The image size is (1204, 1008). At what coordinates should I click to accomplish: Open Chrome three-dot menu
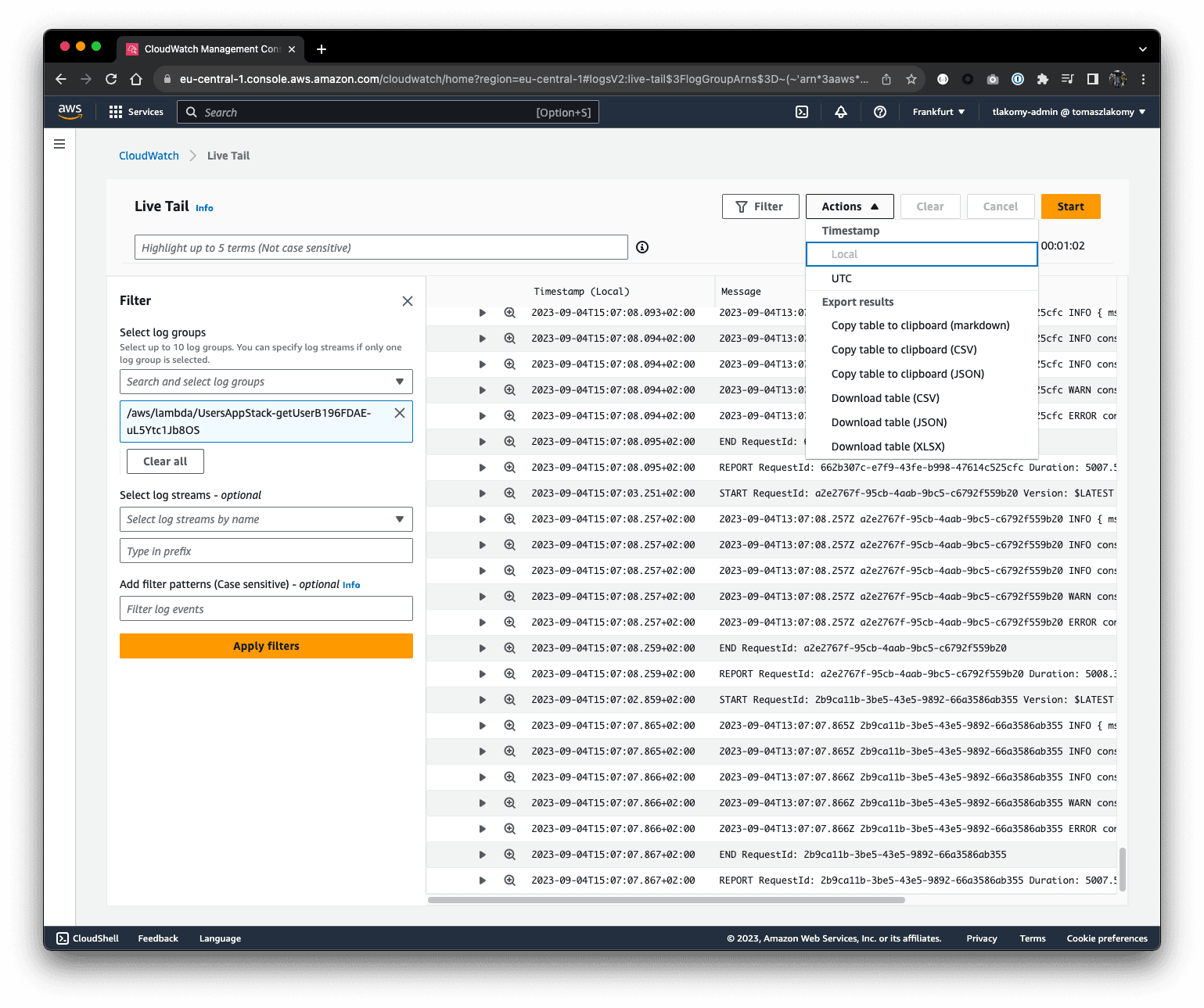click(x=1143, y=79)
